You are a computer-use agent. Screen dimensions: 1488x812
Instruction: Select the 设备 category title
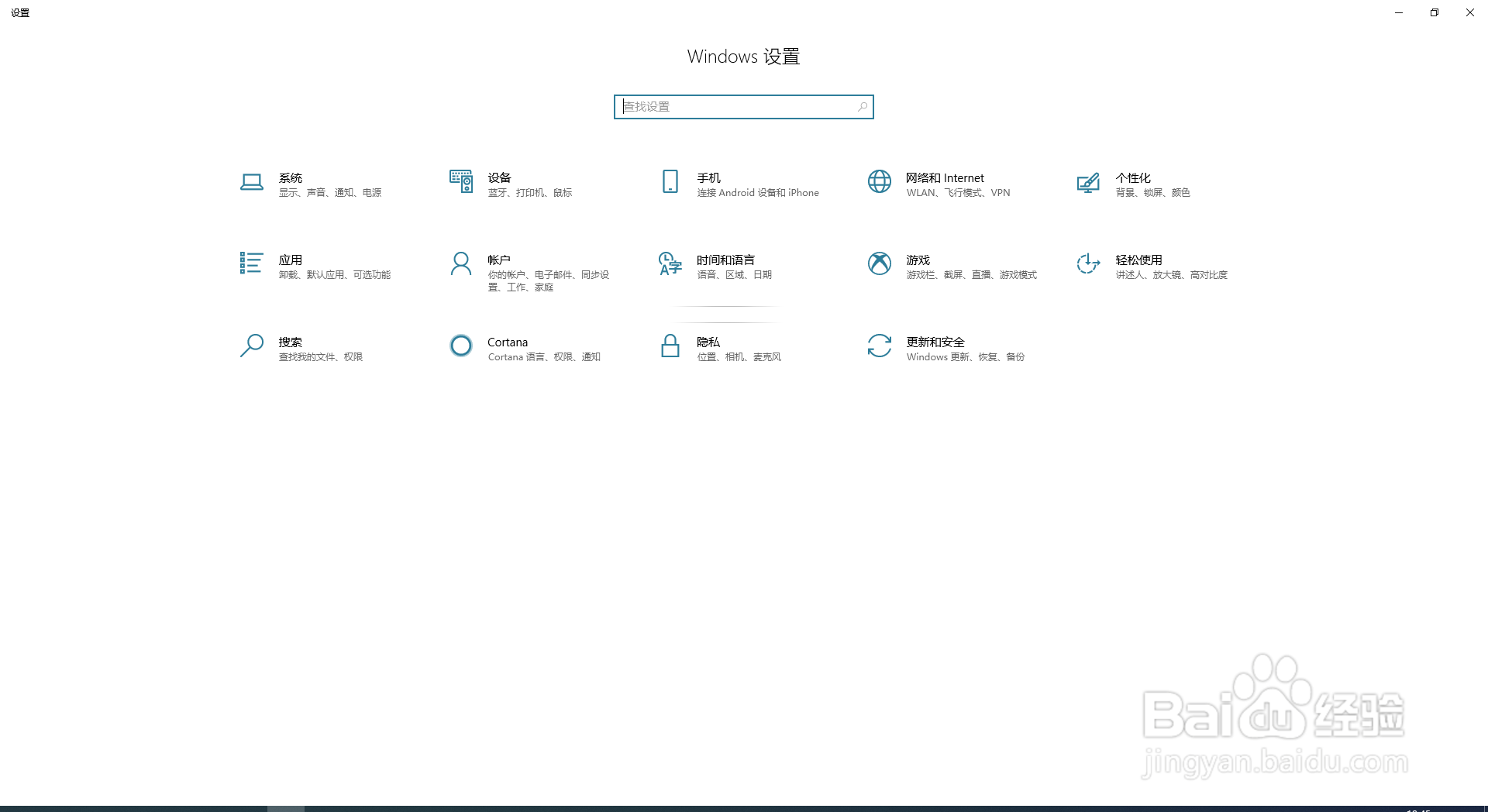(x=500, y=178)
